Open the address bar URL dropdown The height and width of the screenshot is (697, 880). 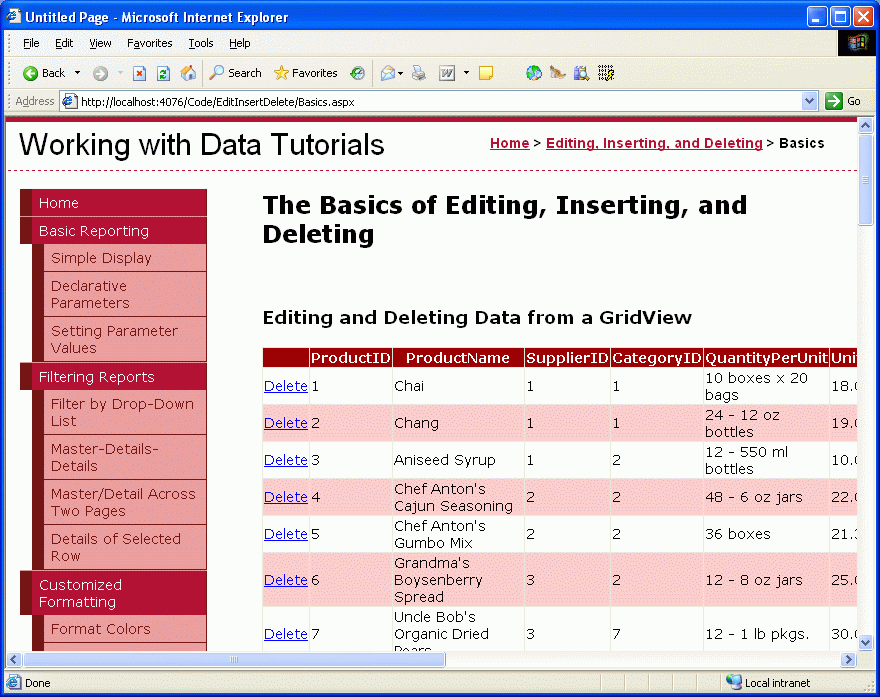point(810,101)
